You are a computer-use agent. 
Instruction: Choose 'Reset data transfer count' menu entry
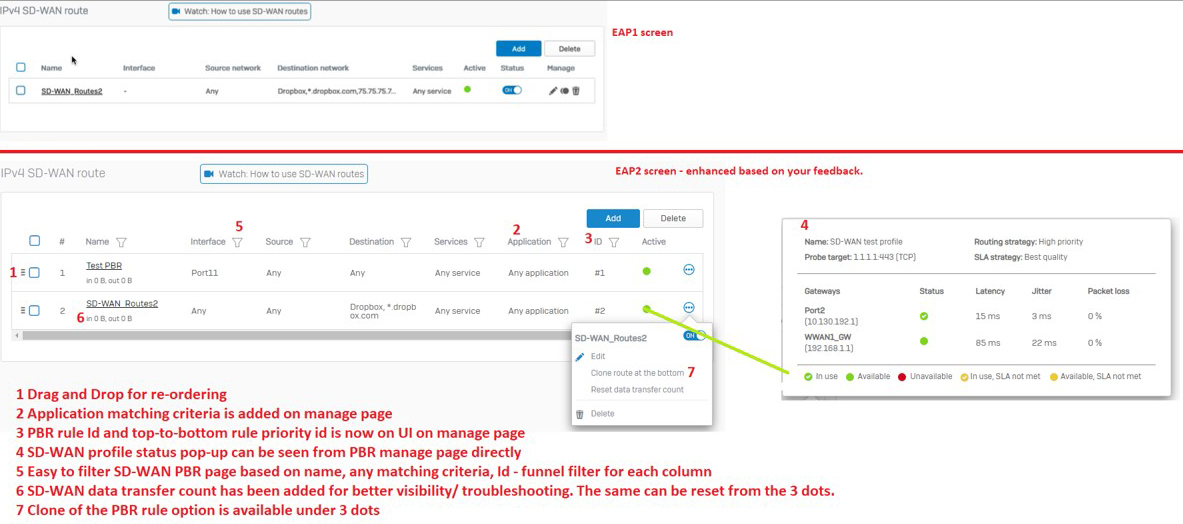(637, 390)
